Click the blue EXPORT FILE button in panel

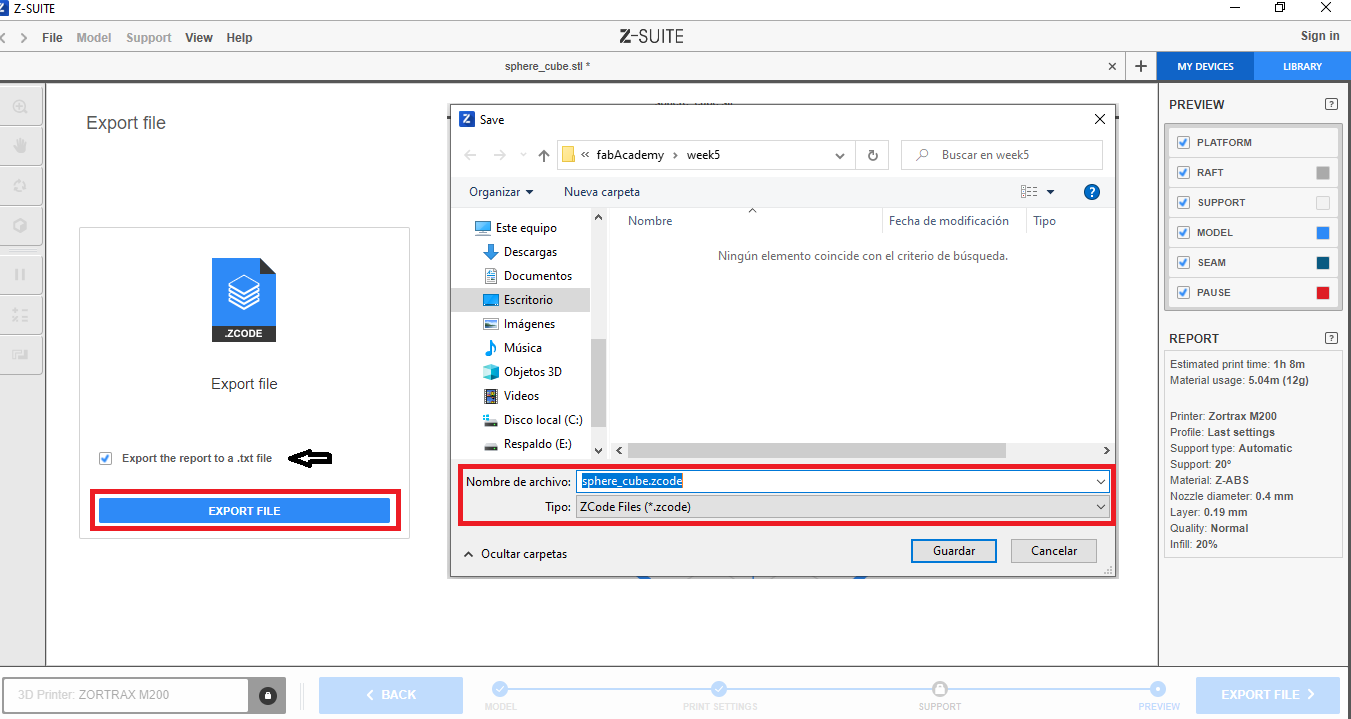tap(244, 511)
